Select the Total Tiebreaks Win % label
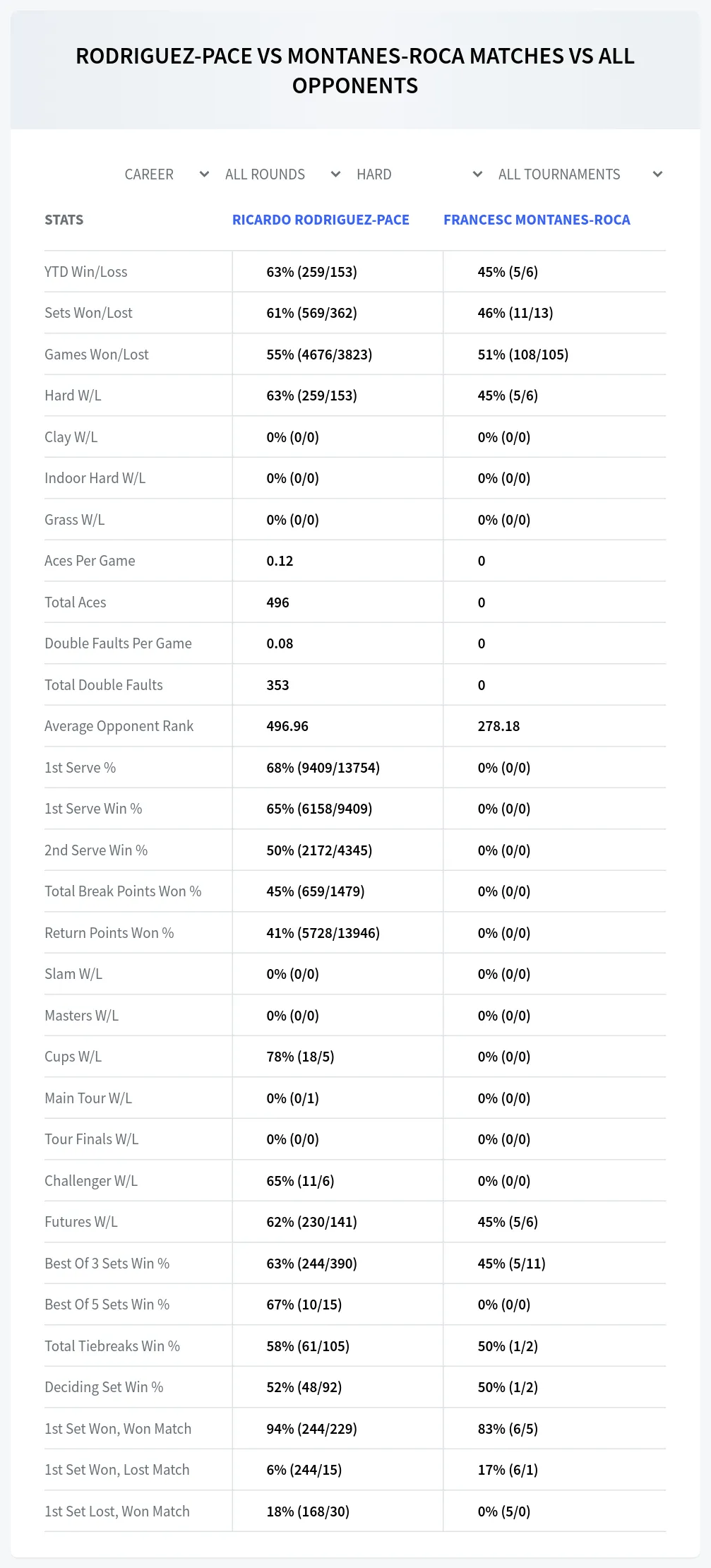This screenshot has width=711, height=1568. (x=112, y=1346)
